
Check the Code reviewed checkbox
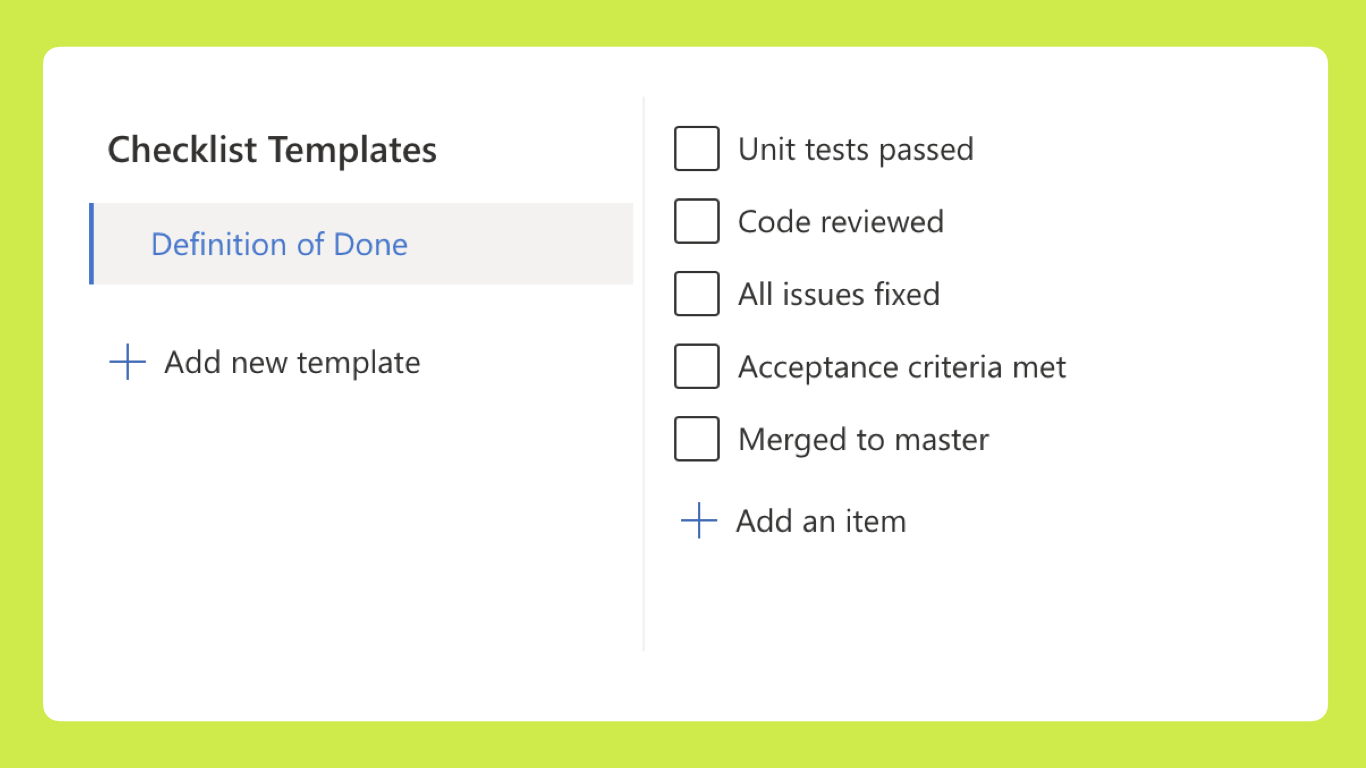[x=697, y=221]
